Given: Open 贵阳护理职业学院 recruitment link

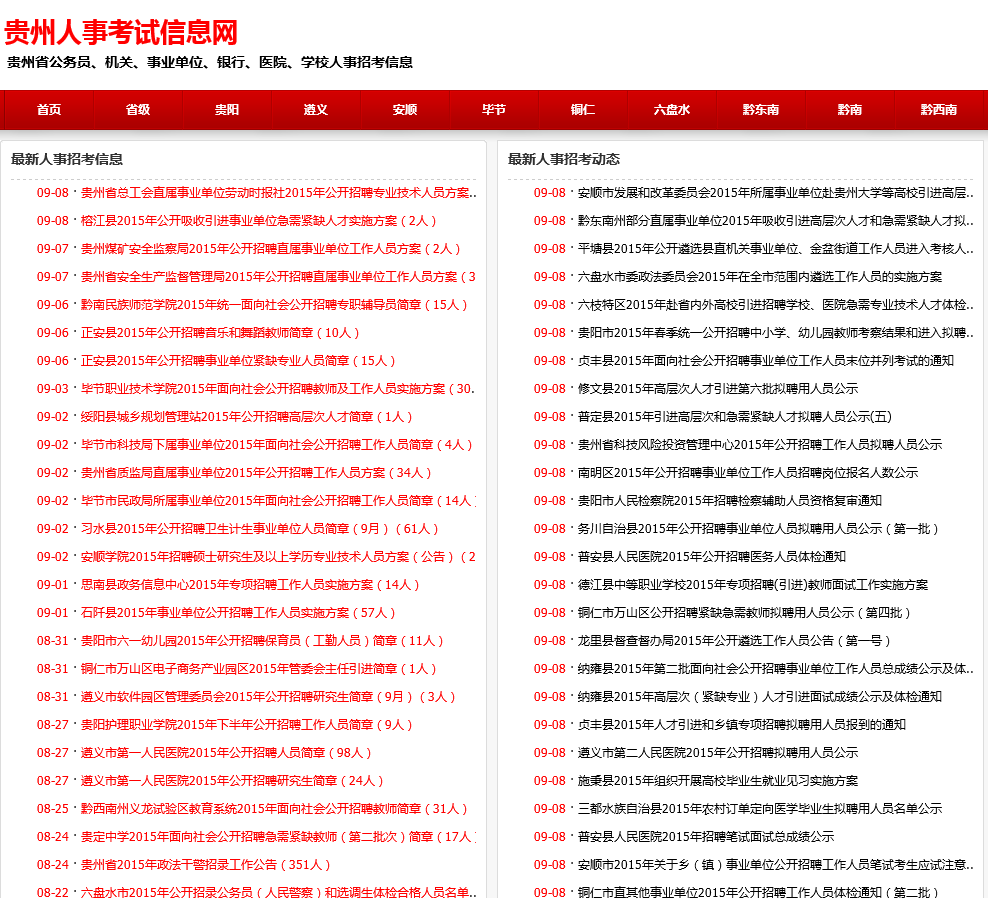Looking at the screenshot, I should pyautogui.click(x=246, y=725).
